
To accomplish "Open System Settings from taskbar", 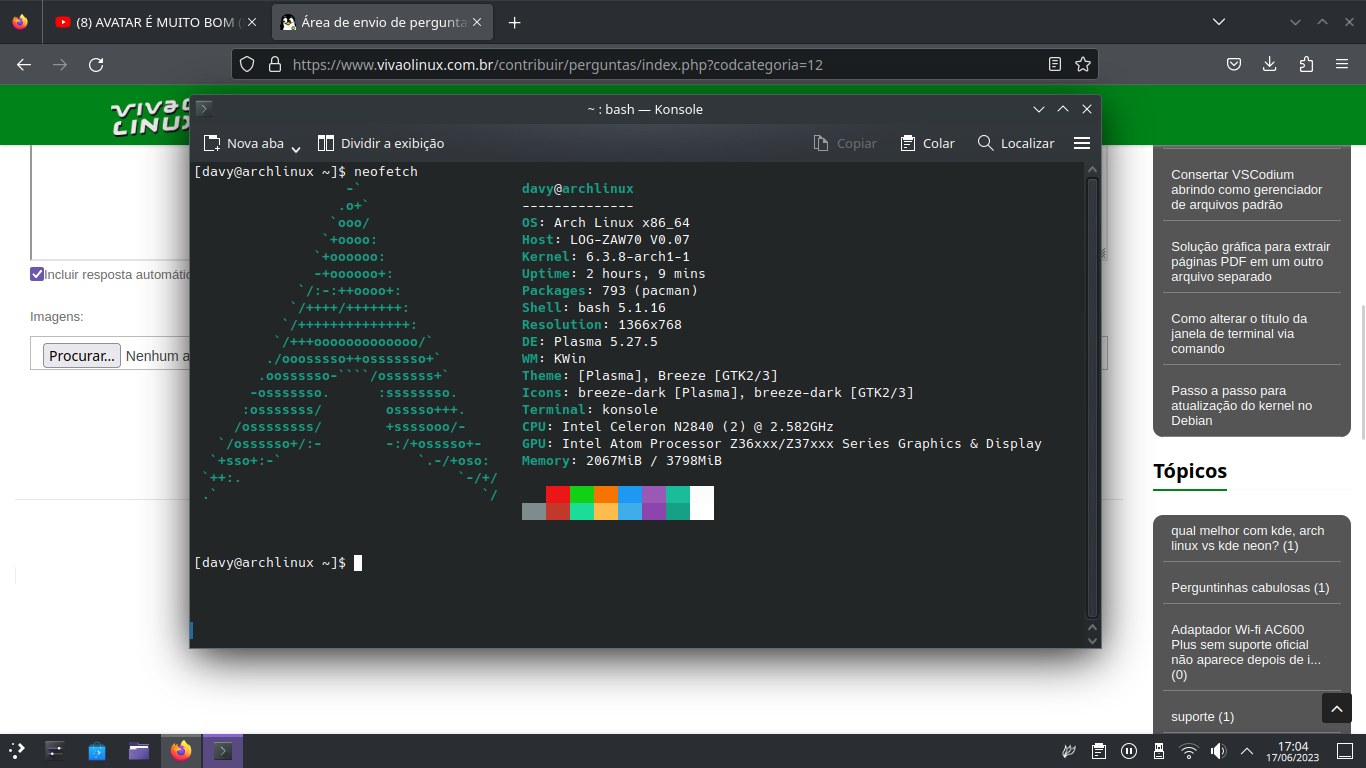I will pos(55,750).
